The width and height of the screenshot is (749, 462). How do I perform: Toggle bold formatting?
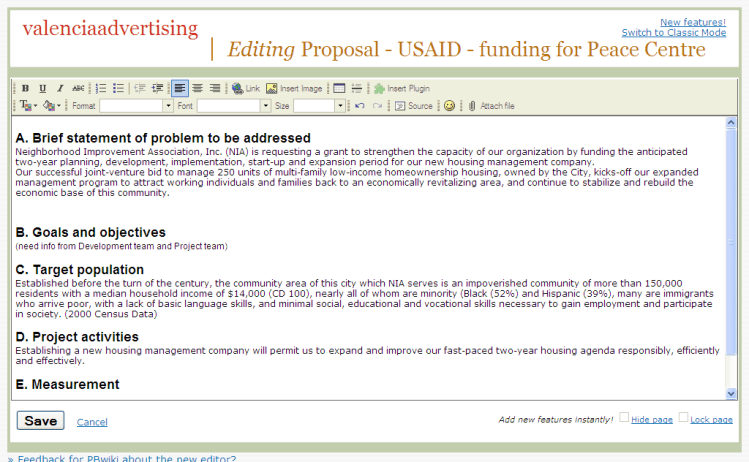point(25,88)
